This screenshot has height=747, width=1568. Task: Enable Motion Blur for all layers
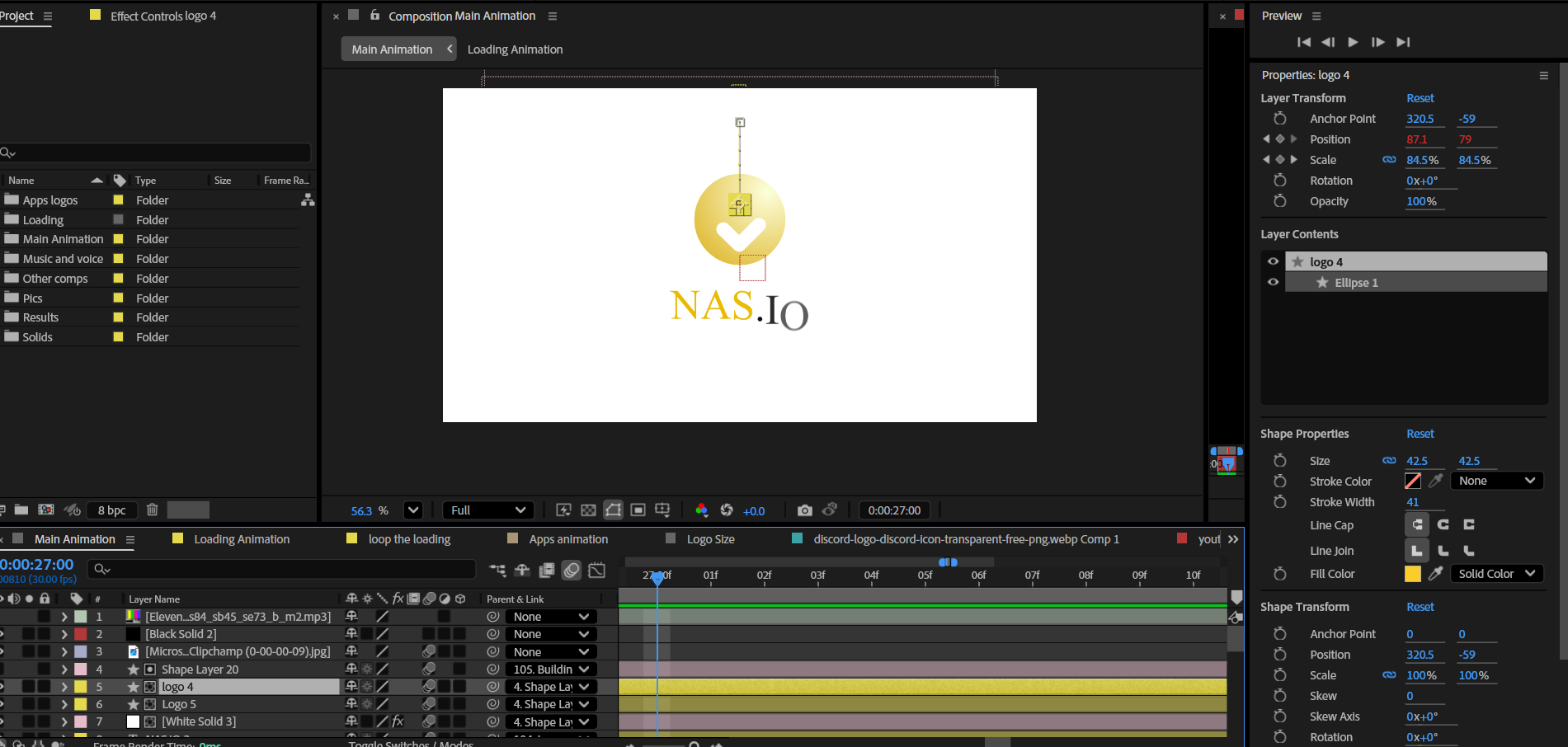[572, 570]
